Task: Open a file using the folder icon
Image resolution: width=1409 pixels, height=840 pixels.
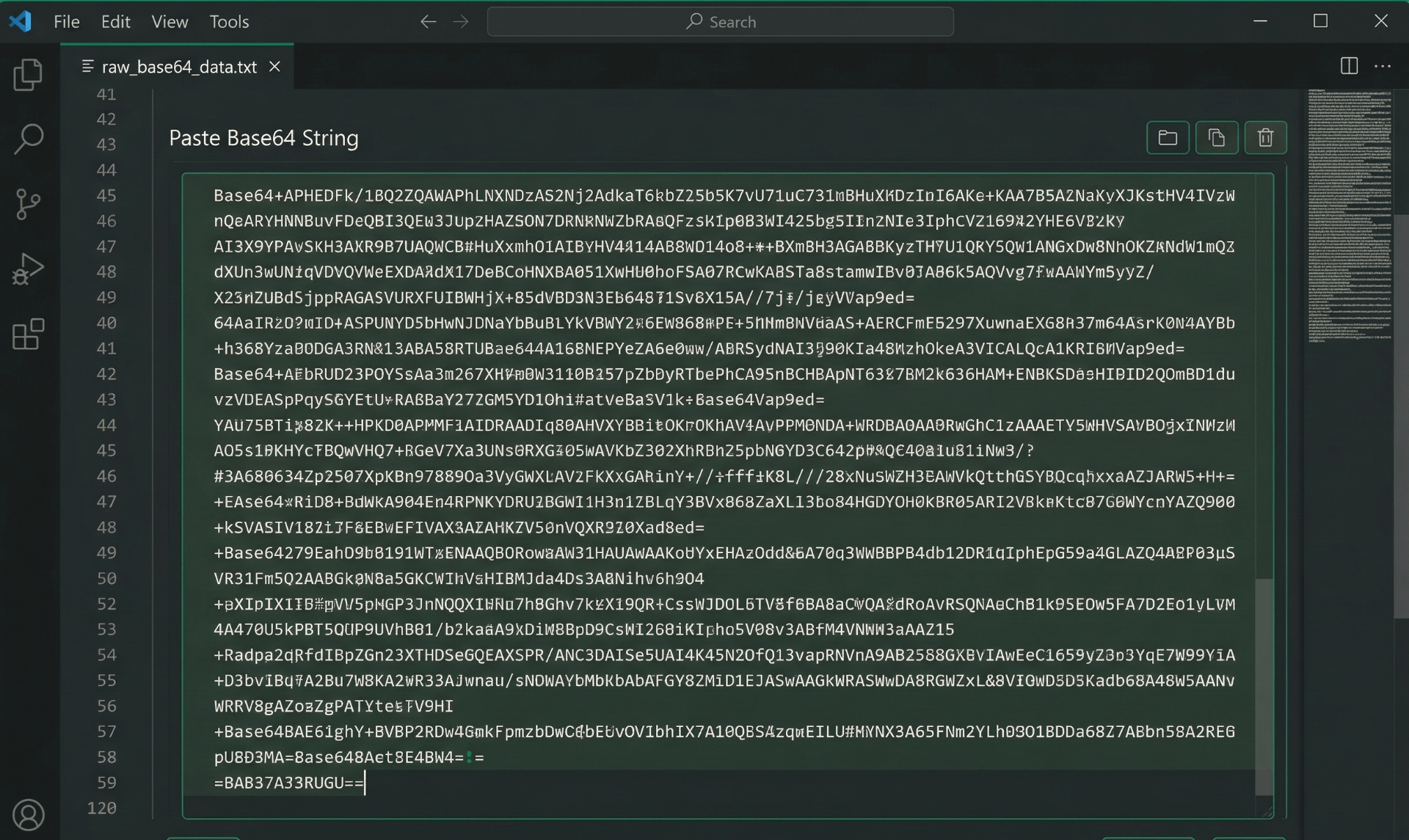Action: click(x=1168, y=137)
